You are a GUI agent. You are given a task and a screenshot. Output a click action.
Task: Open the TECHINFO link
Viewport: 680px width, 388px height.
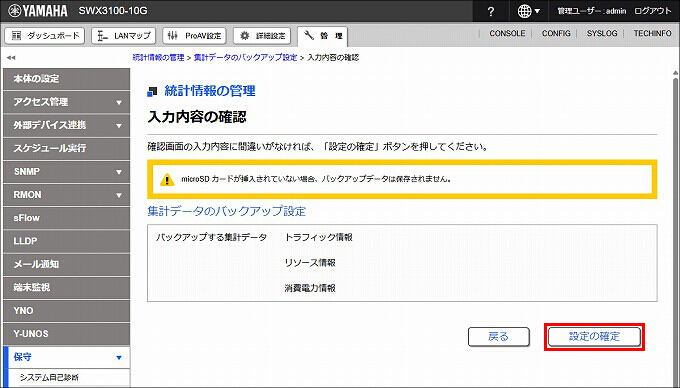tap(652, 33)
